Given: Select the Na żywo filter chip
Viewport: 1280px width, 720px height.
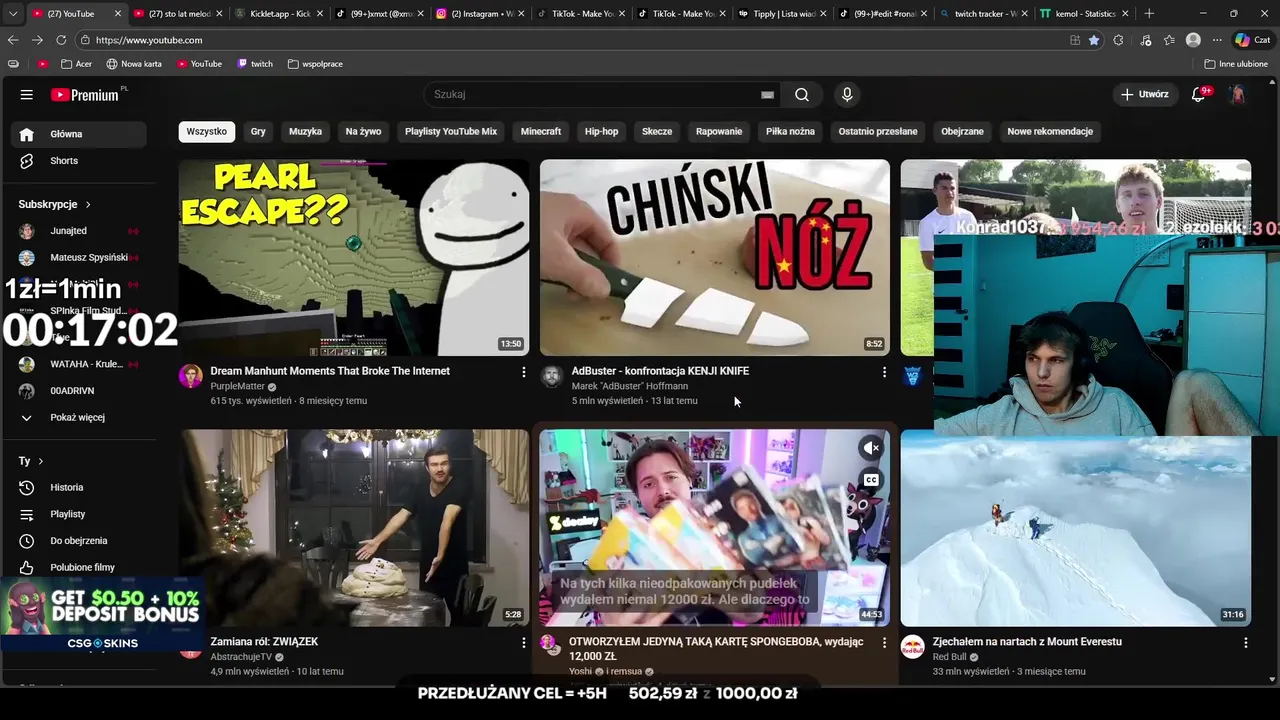Looking at the screenshot, I should 363,132.
